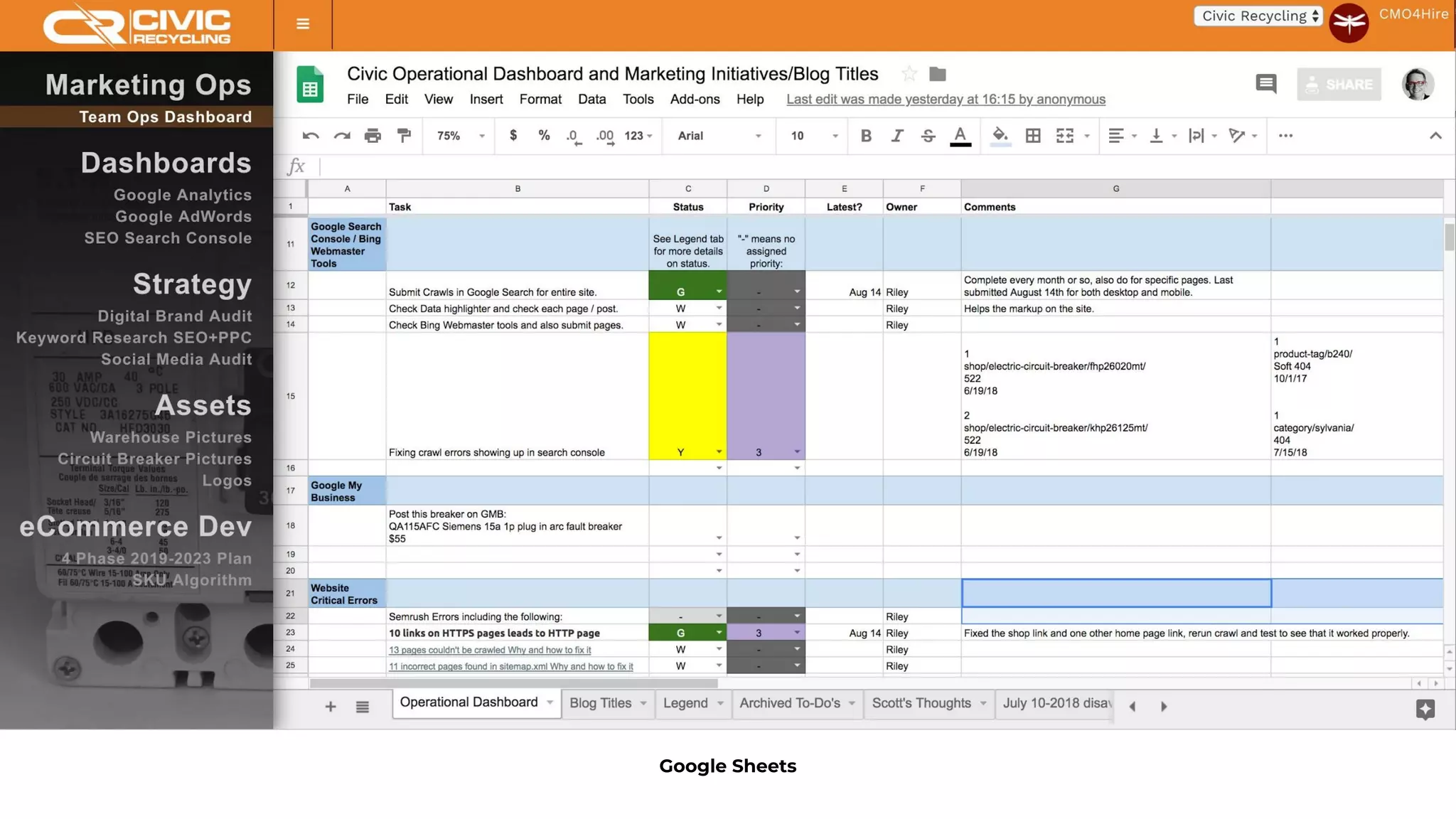Increase decimal places icon

point(605,136)
